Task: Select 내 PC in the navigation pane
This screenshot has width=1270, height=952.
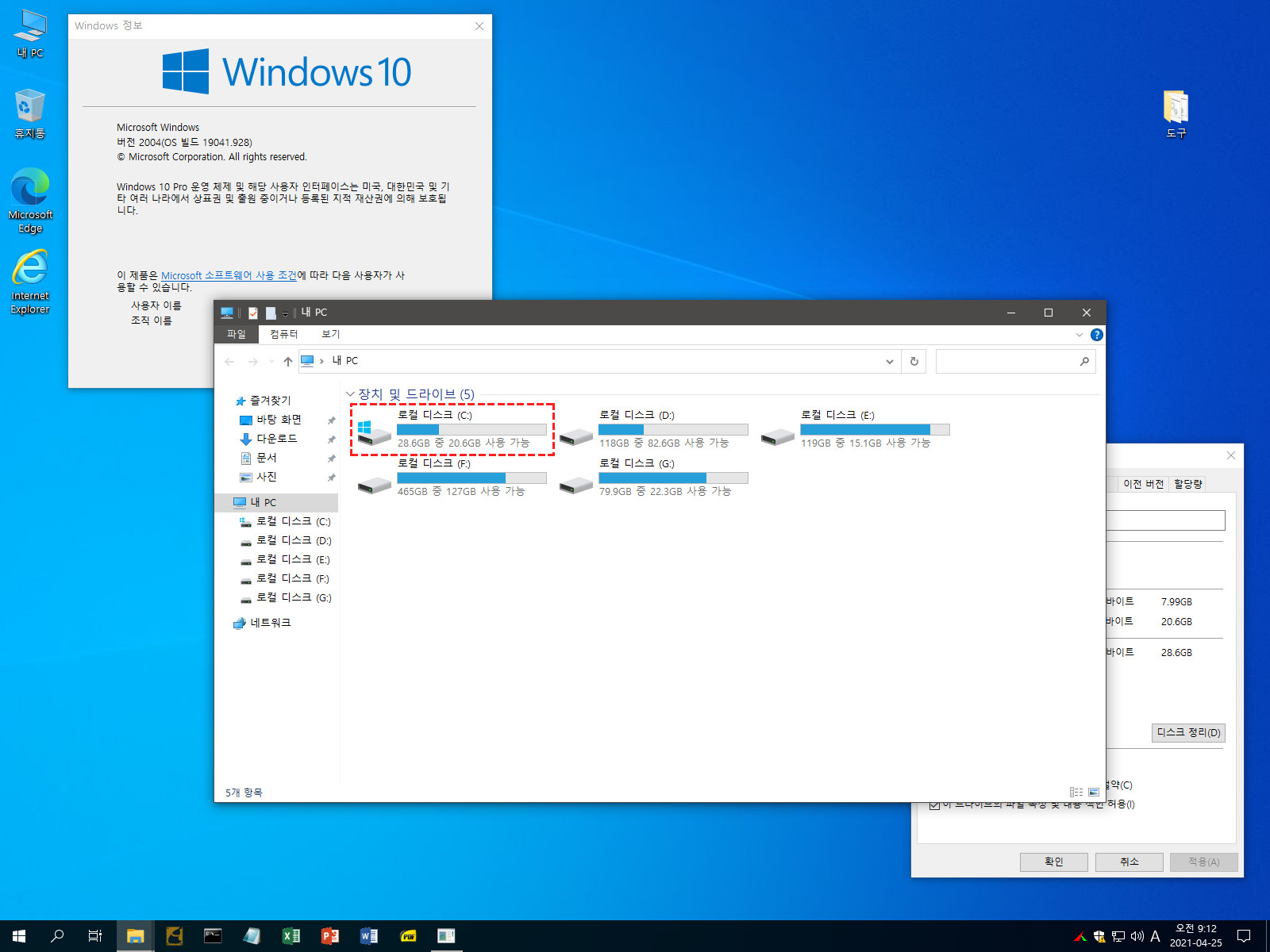Action: pos(276,502)
